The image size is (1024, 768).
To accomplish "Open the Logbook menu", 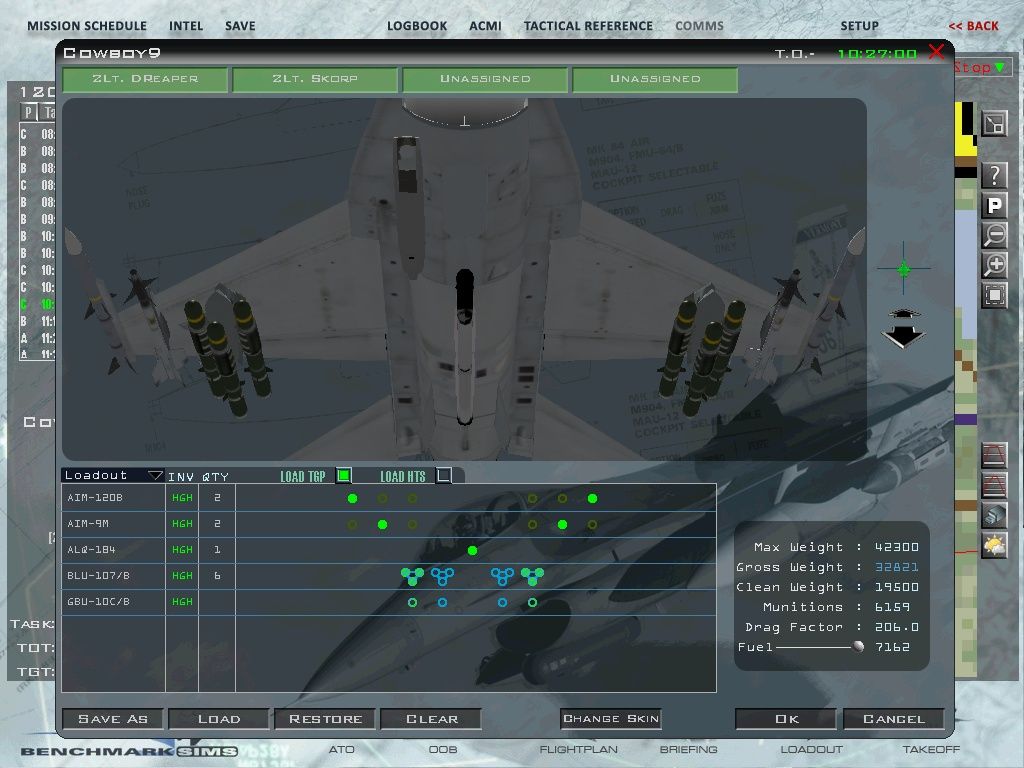I will click(417, 26).
